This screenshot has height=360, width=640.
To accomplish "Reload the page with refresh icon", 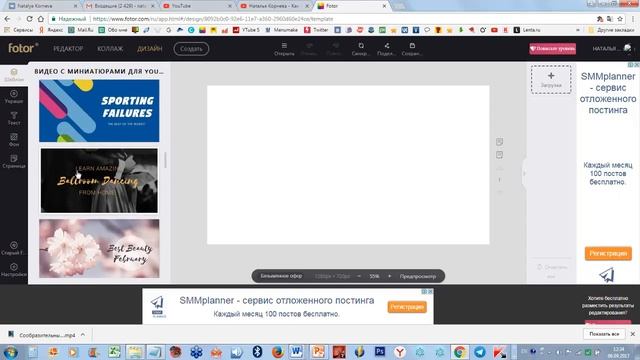I will pyautogui.click(x=29, y=19).
